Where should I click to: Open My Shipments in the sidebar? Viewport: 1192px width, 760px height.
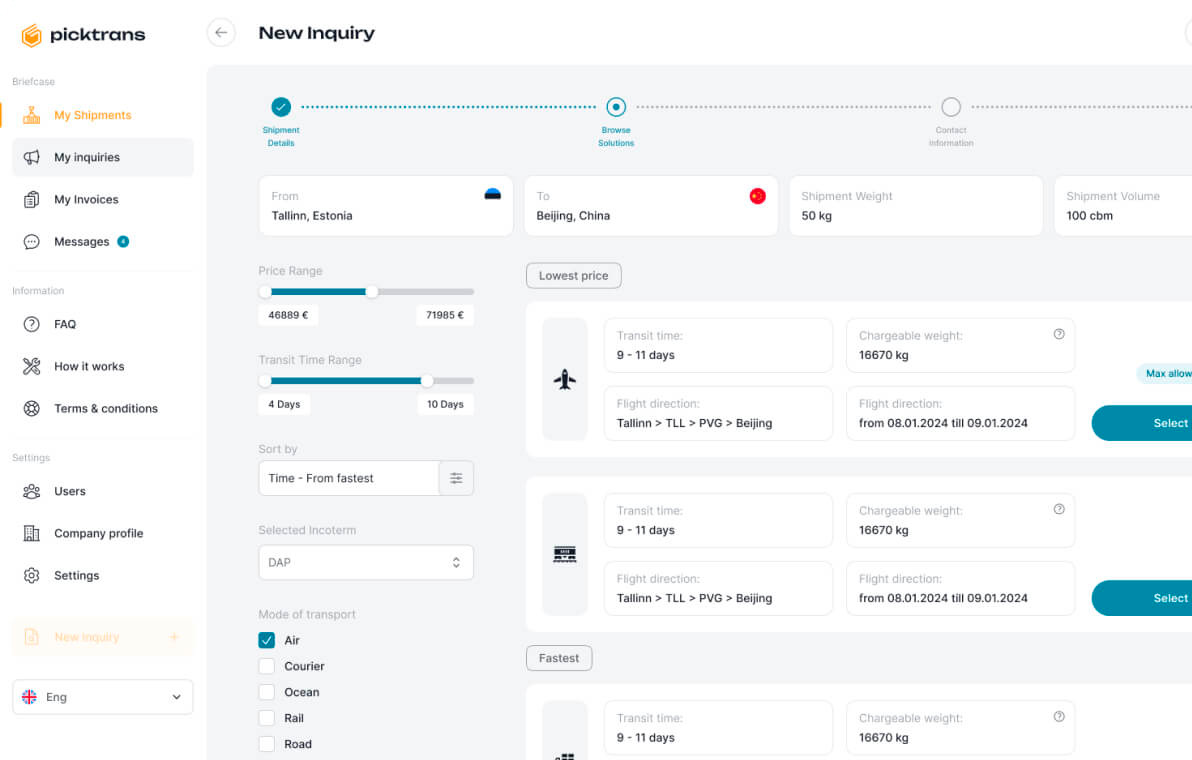click(x=92, y=114)
